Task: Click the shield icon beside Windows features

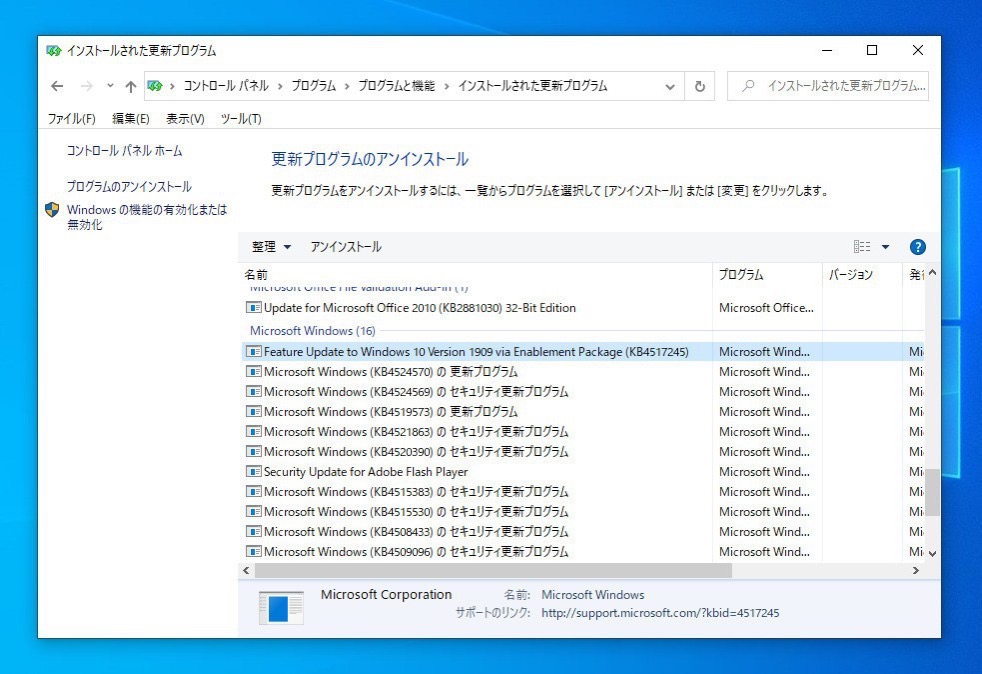Action: tap(52, 210)
